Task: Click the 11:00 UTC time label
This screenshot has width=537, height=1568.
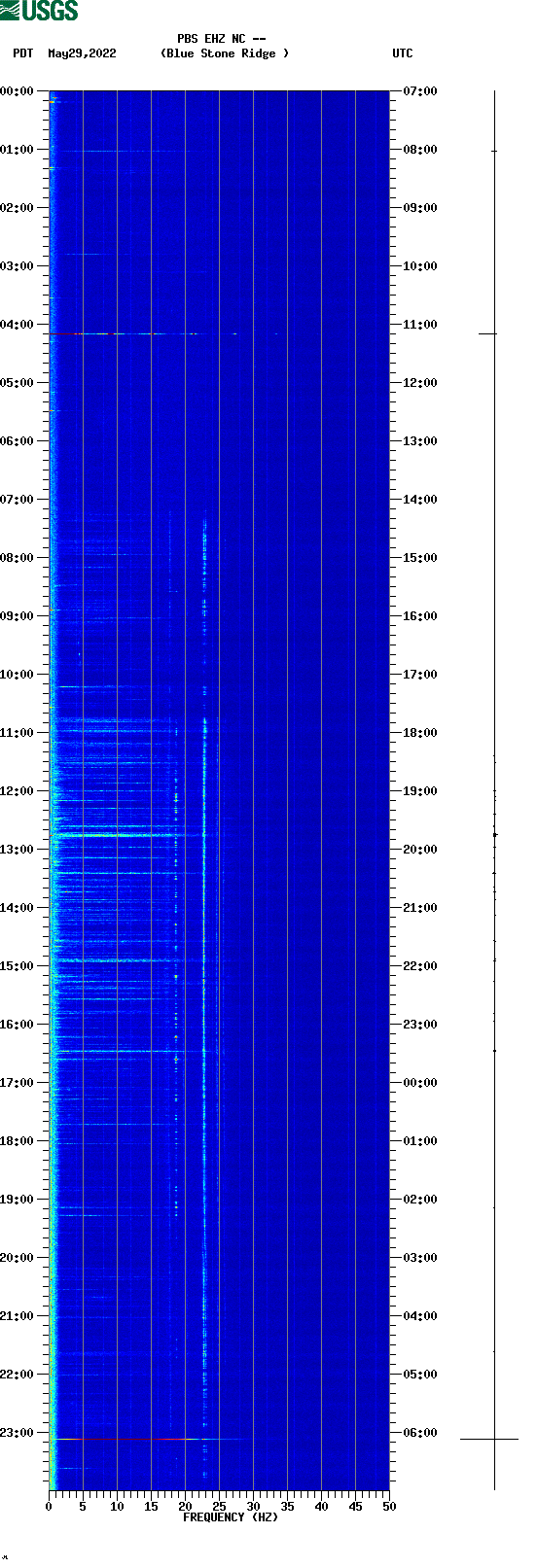Action: [420, 325]
